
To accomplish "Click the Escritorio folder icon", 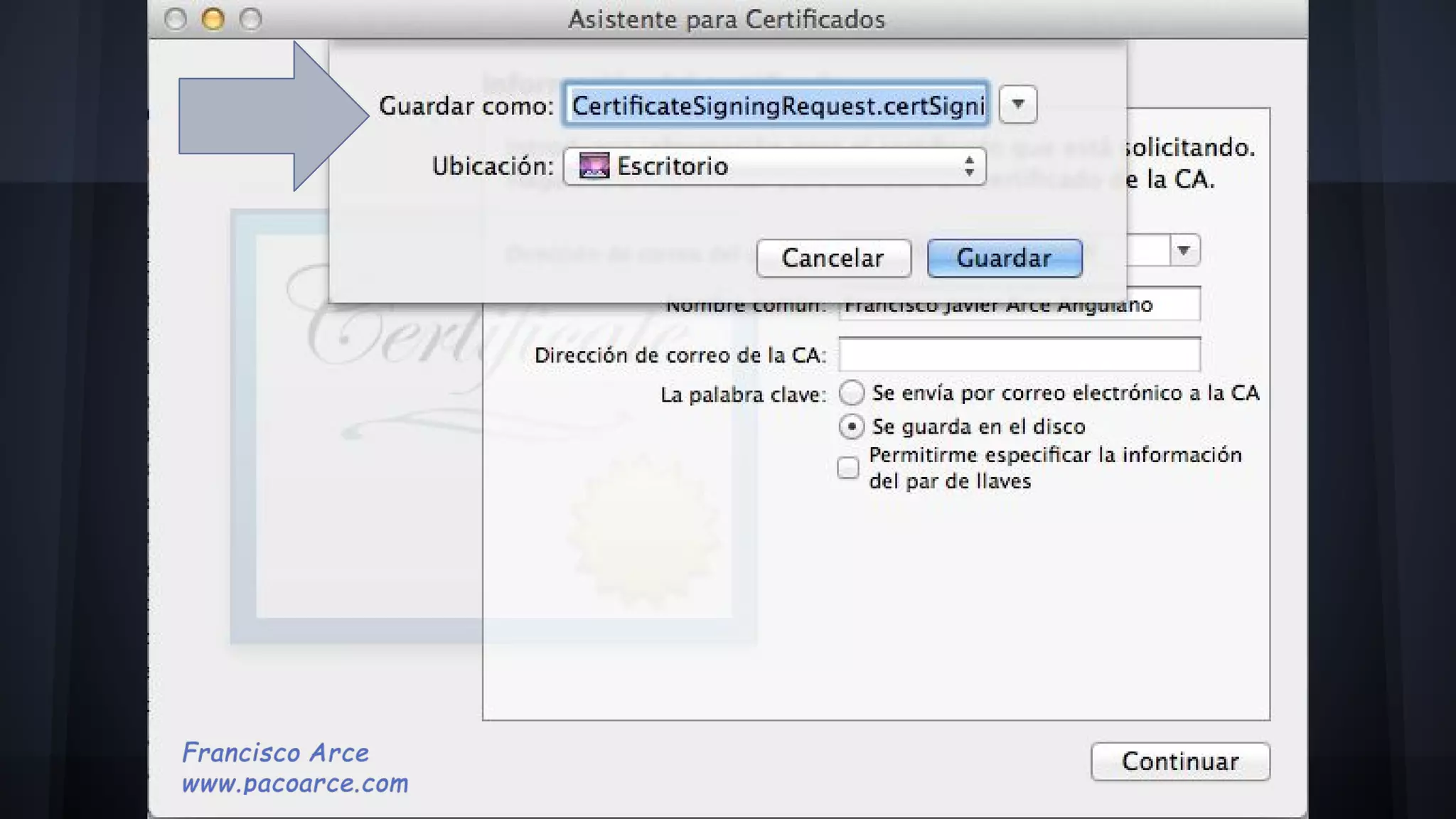I will [x=594, y=166].
